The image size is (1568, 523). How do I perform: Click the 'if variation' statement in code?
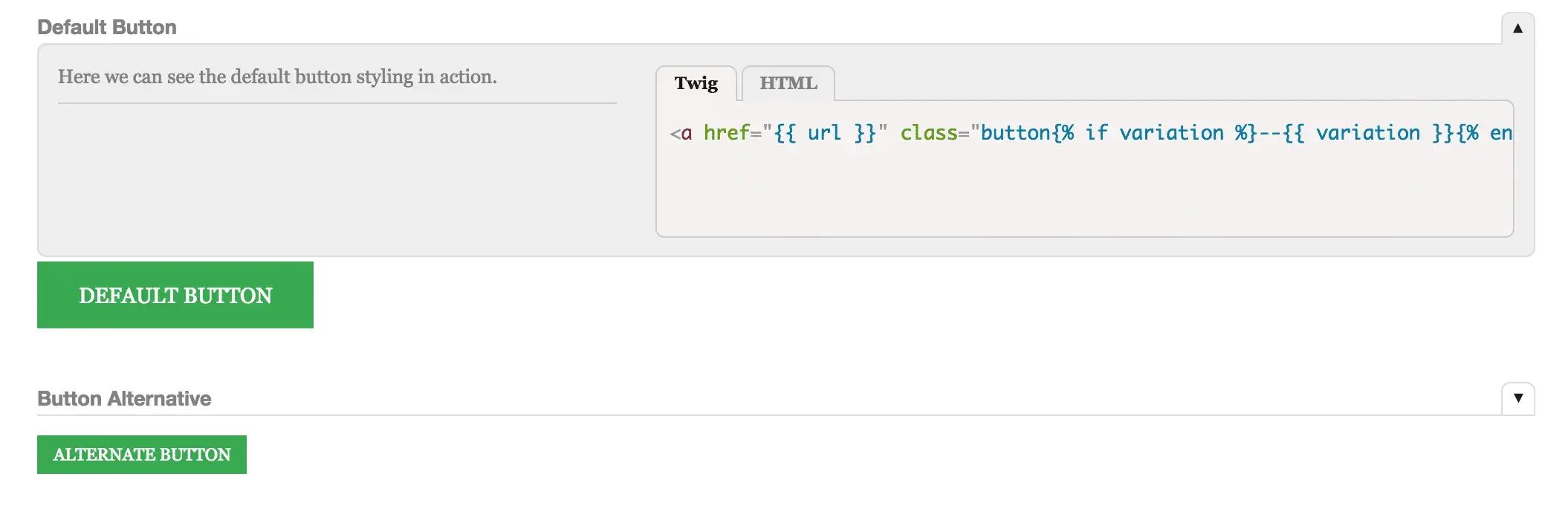click(1154, 133)
